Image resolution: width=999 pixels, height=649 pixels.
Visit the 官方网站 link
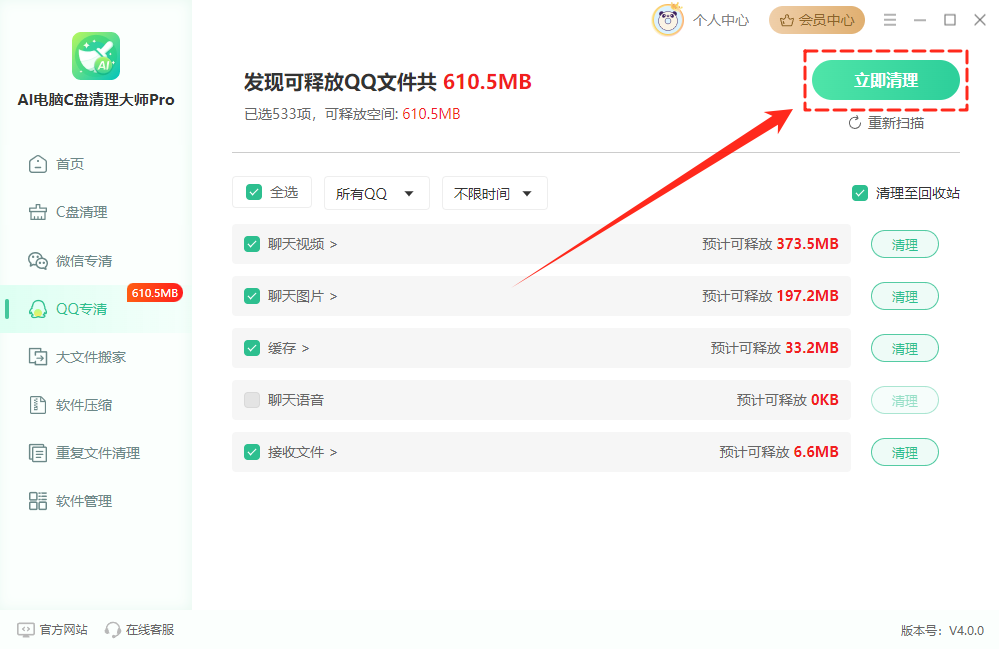(x=53, y=630)
